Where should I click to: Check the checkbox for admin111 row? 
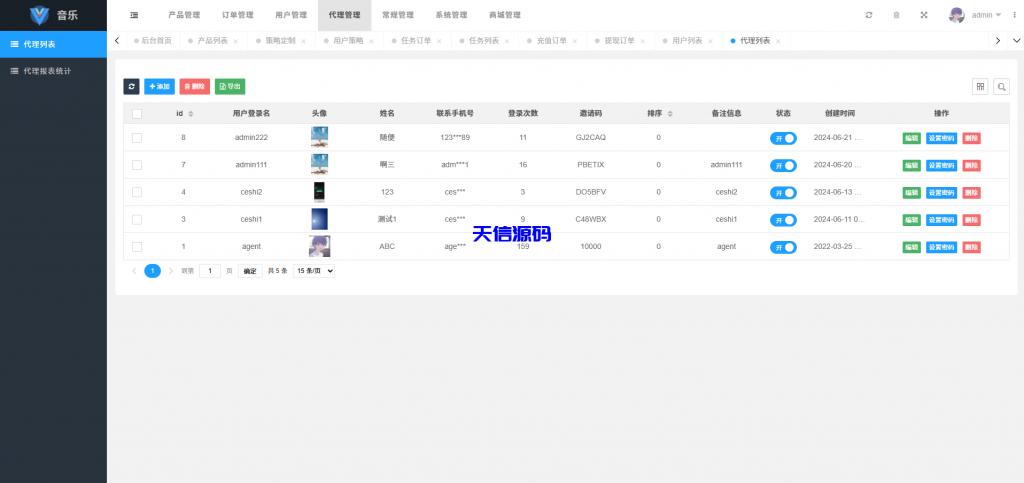click(x=137, y=165)
